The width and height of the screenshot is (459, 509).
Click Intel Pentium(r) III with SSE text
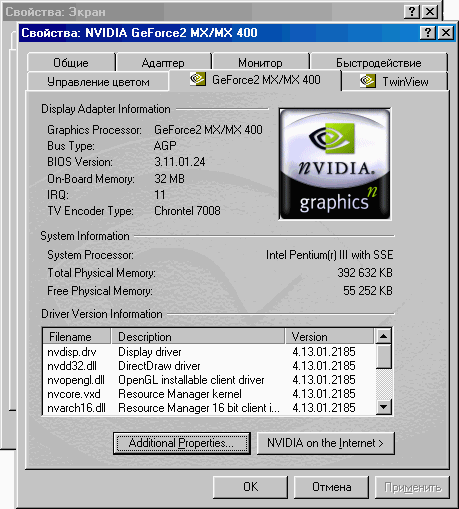pos(329,255)
